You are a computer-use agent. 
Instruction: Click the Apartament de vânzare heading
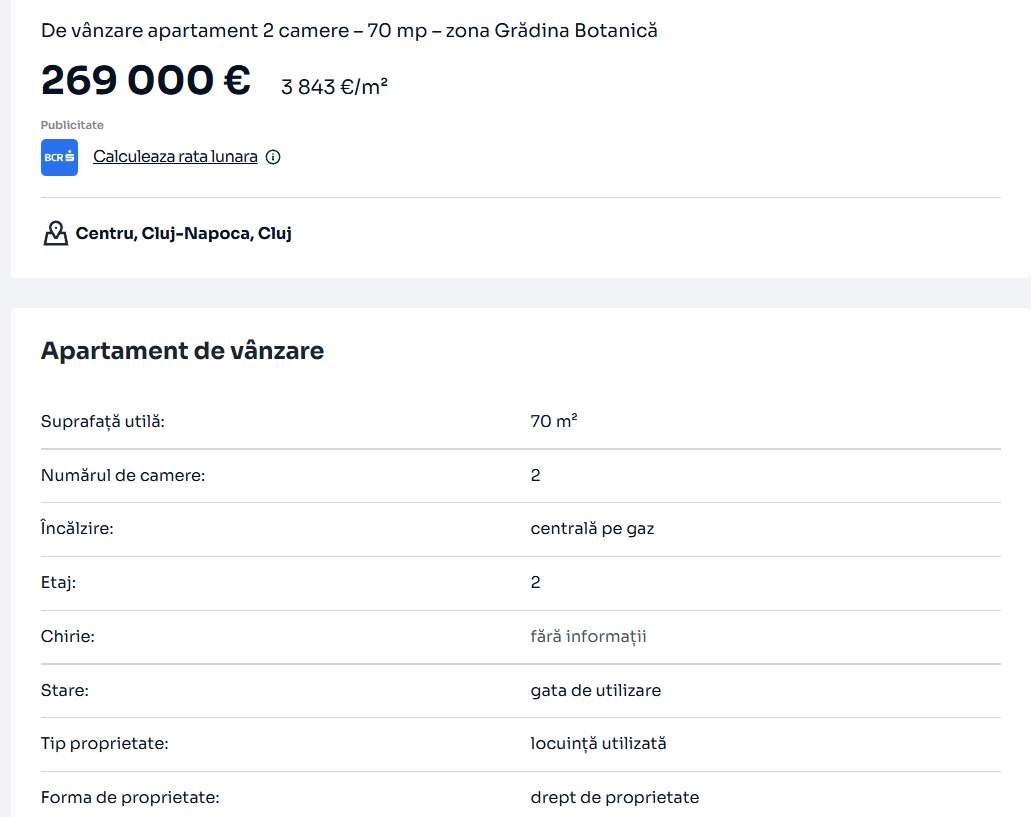182,351
